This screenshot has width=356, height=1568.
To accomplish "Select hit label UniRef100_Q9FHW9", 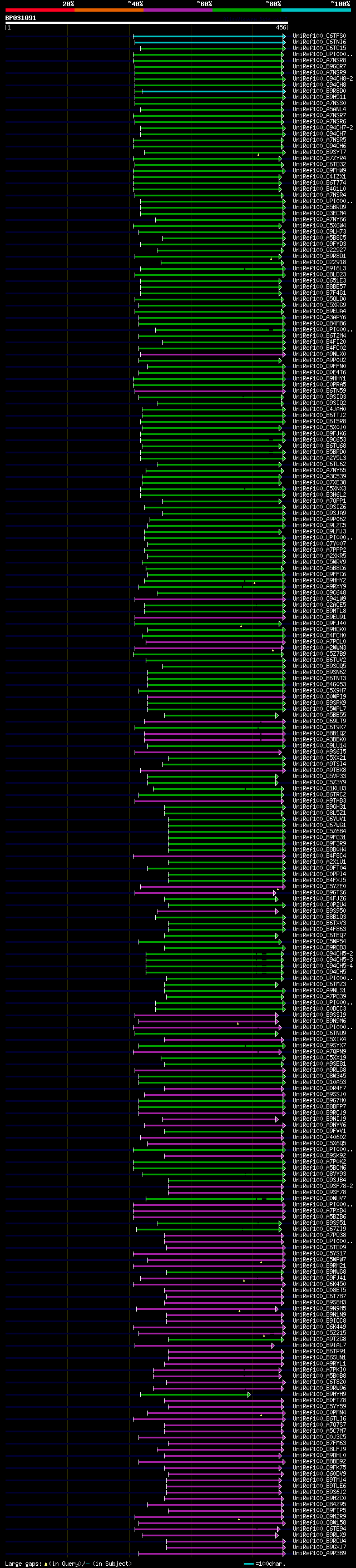I will click(319, 170).
